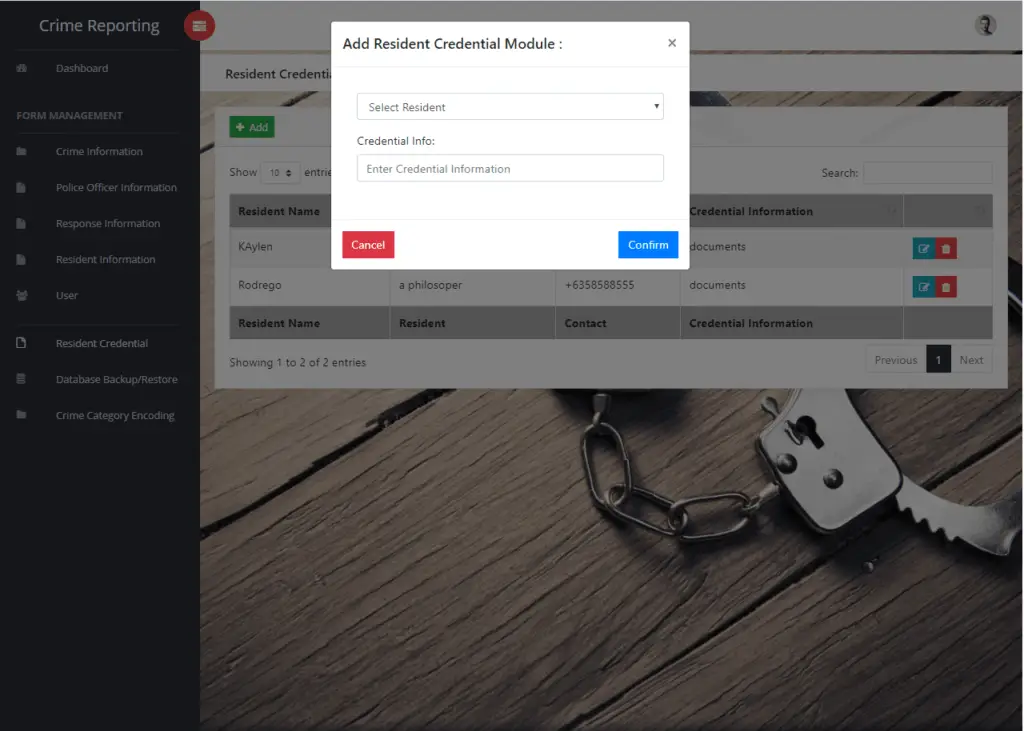This screenshot has height=731, width=1024.
Task: Open the red sidebar hamburger menu icon
Action: click(199, 25)
